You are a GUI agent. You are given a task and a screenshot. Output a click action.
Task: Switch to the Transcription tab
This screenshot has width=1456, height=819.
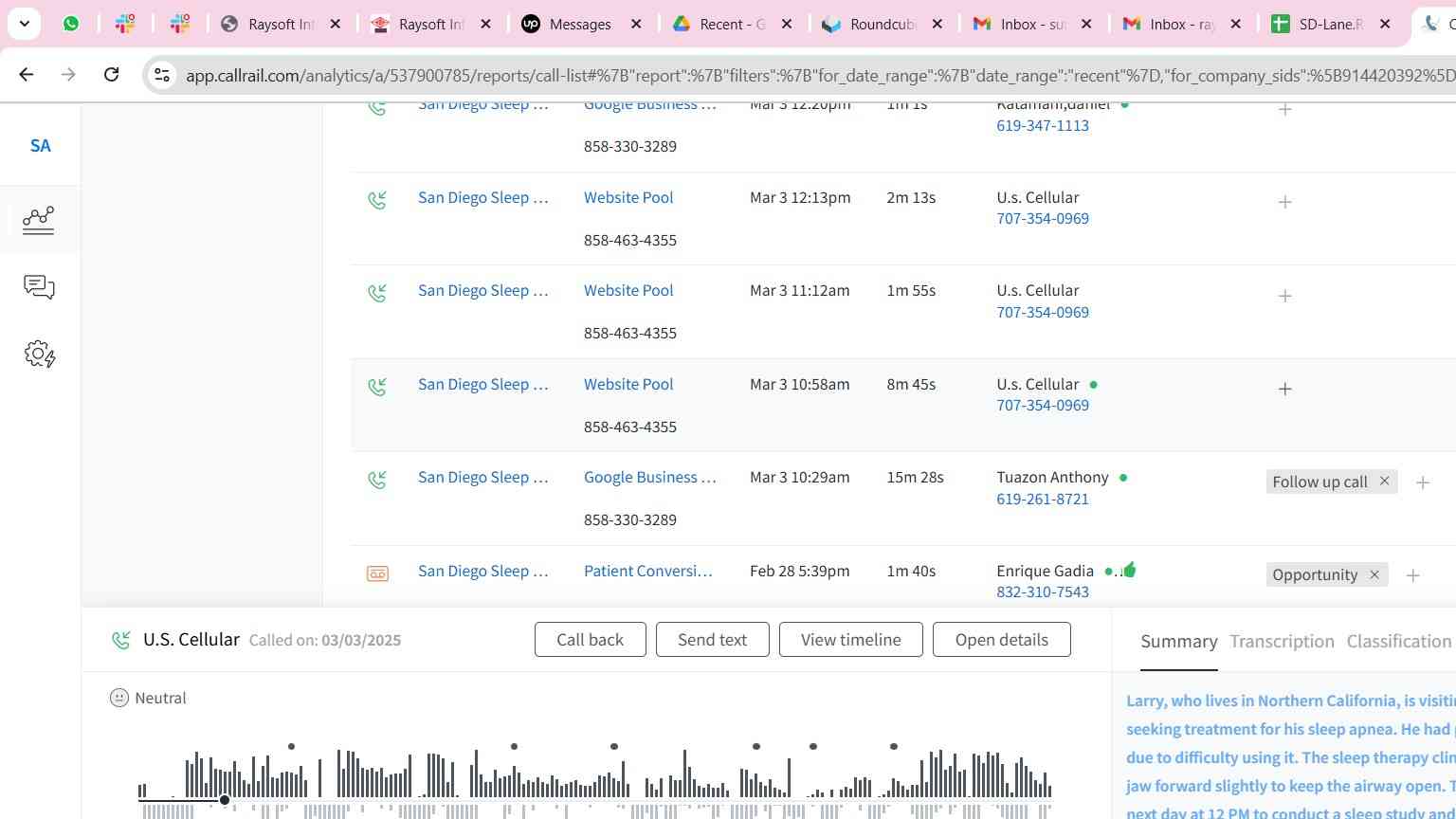(1282, 642)
